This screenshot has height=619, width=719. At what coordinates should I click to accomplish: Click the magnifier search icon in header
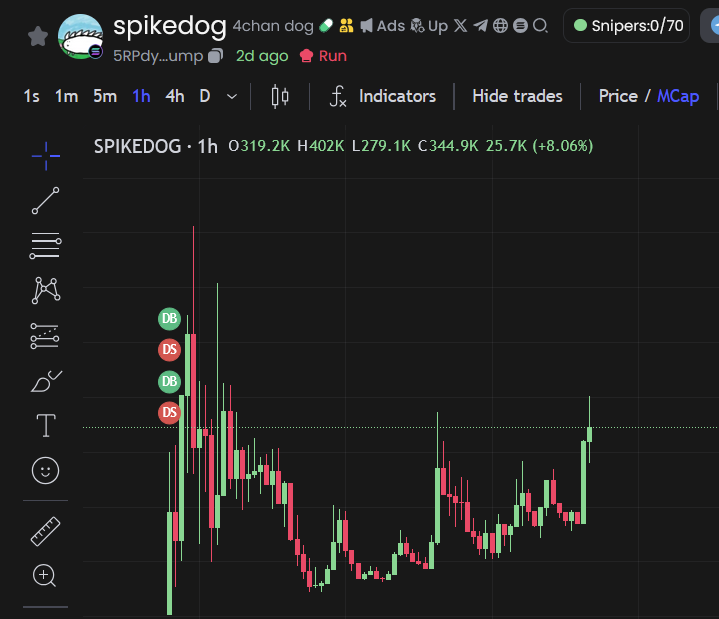pyautogui.click(x=541, y=26)
